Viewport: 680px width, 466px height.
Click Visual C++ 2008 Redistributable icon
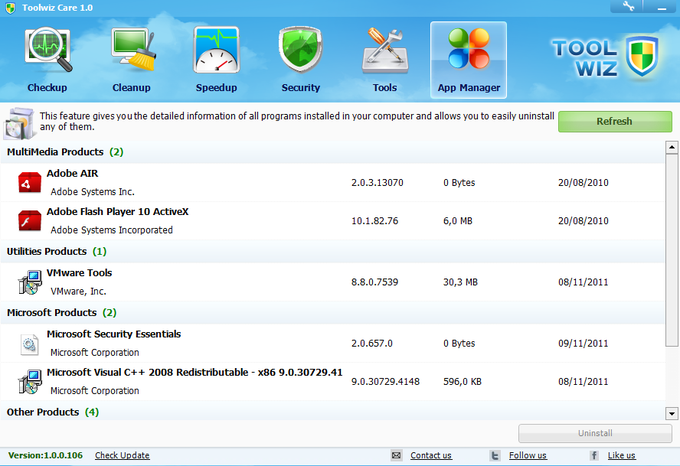tap(29, 381)
